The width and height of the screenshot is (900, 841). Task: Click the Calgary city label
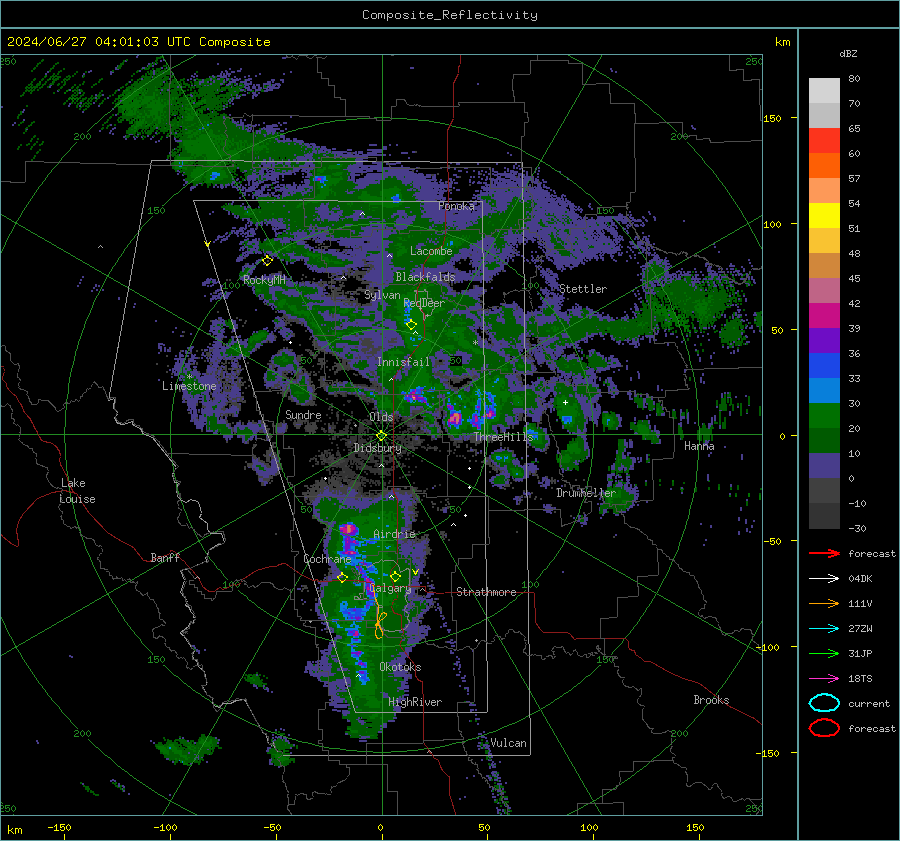[x=390, y=588]
